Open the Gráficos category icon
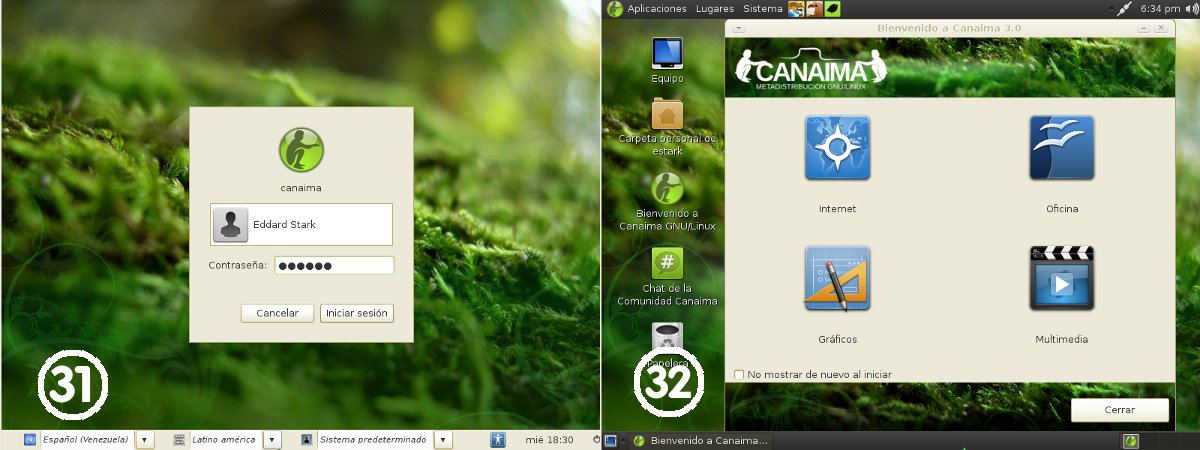The height and width of the screenshot is (450, 1200). [x=837, y=278]
